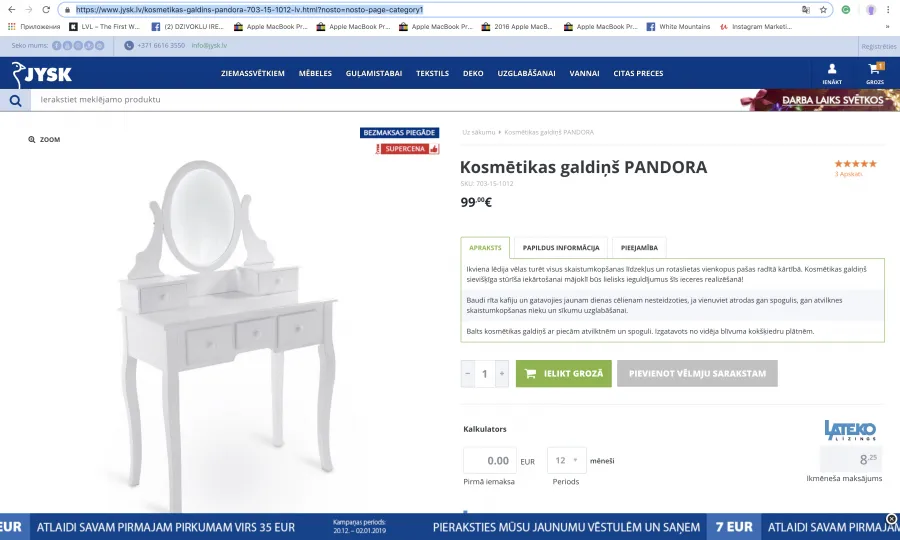The height and width of the screenshot is (540, 900).
Task: Click the JYSK logo
Action: [41, 74]
